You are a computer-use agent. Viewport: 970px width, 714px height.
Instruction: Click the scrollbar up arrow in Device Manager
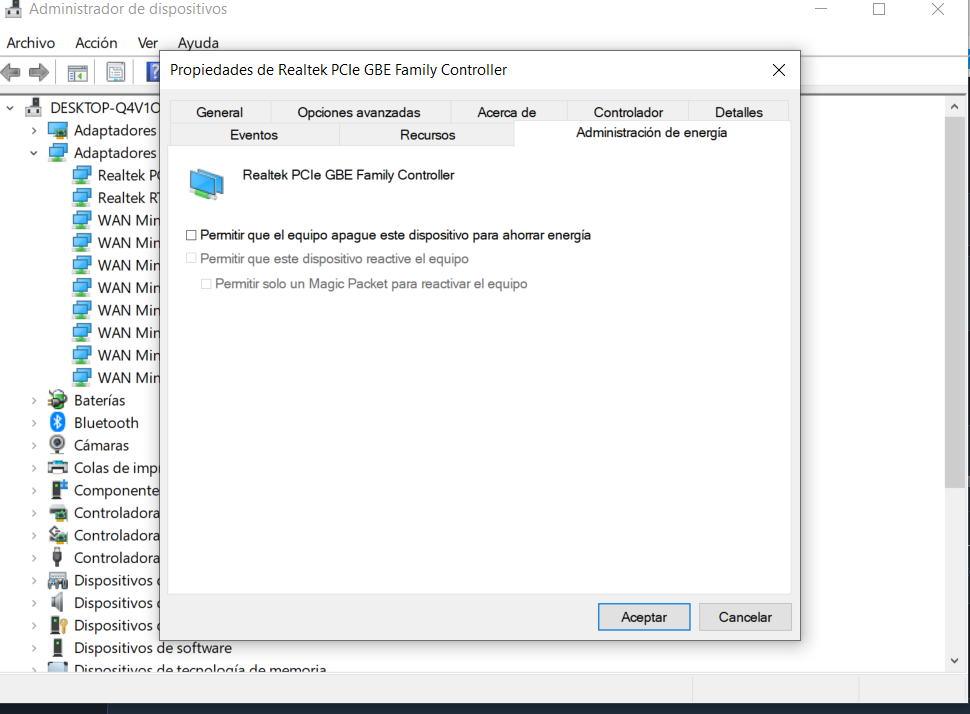955,107
